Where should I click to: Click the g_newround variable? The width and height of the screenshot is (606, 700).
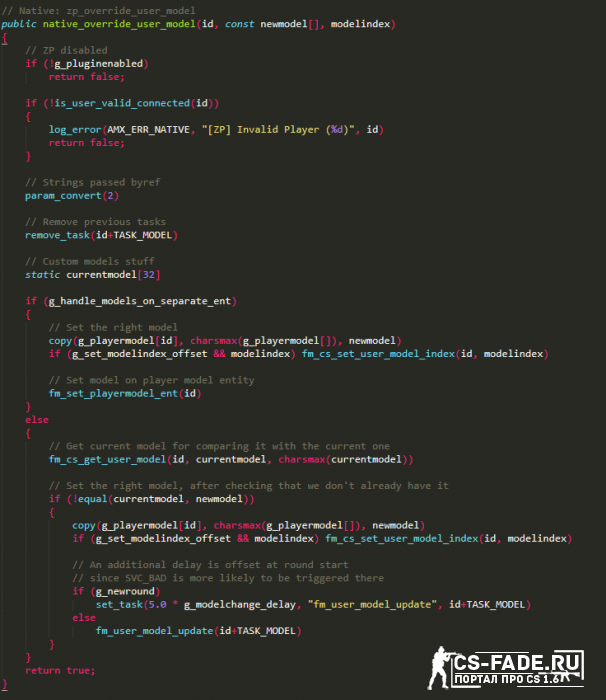click(x=125, y=591)
